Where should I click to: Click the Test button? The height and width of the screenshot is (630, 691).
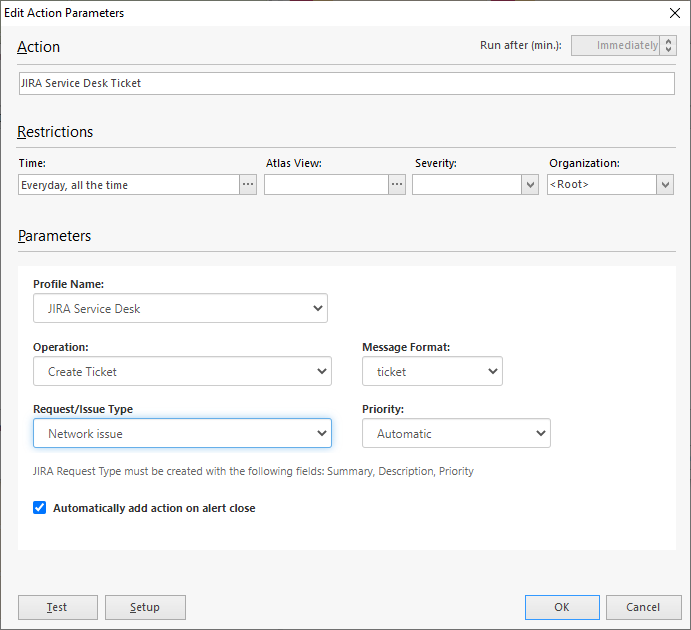(x=58, y=607)
